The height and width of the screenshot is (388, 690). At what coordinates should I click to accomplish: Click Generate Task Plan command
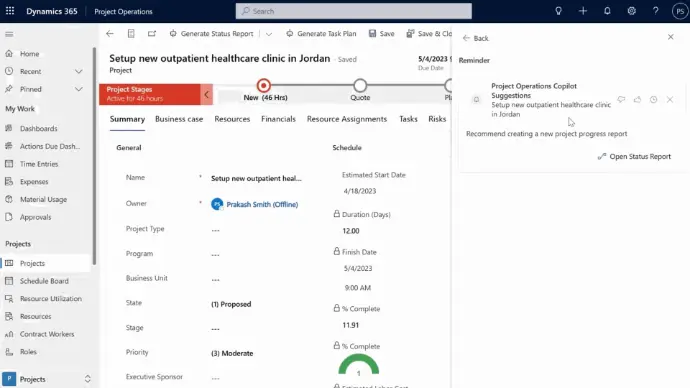[x=321, y=33]
